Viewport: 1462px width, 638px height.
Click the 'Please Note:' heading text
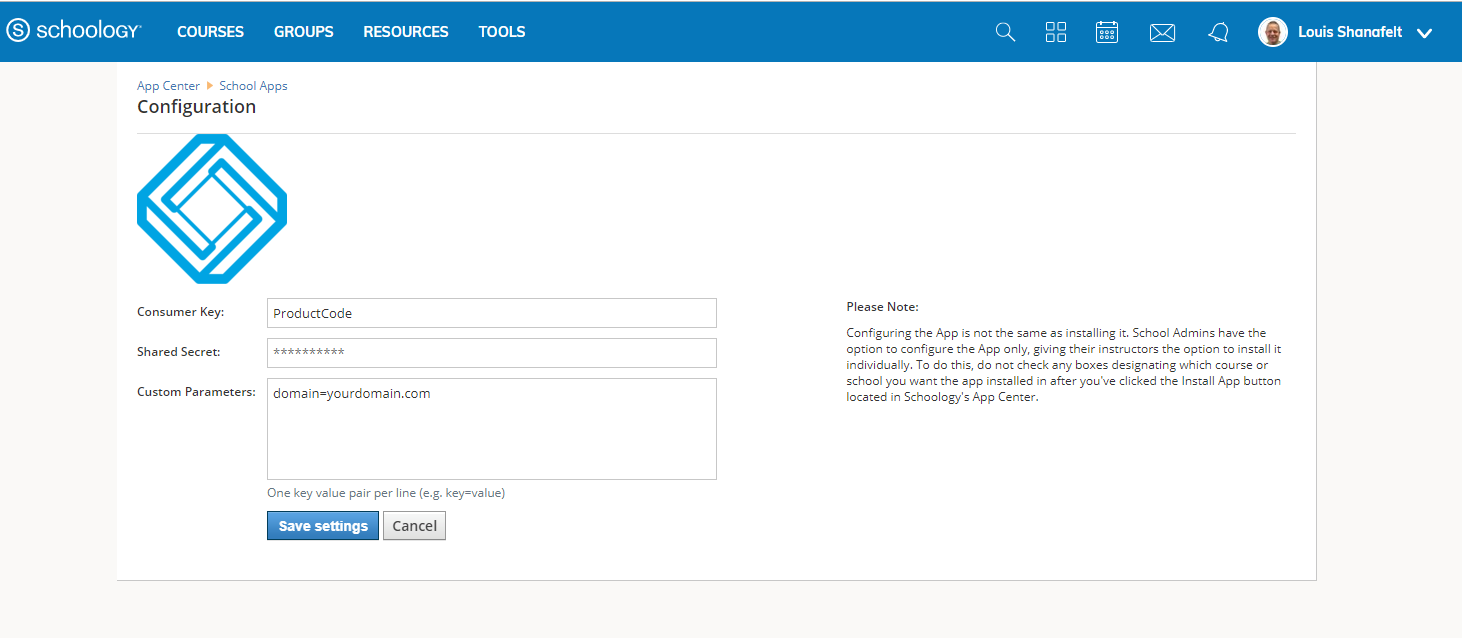click(x=882, y=307)
